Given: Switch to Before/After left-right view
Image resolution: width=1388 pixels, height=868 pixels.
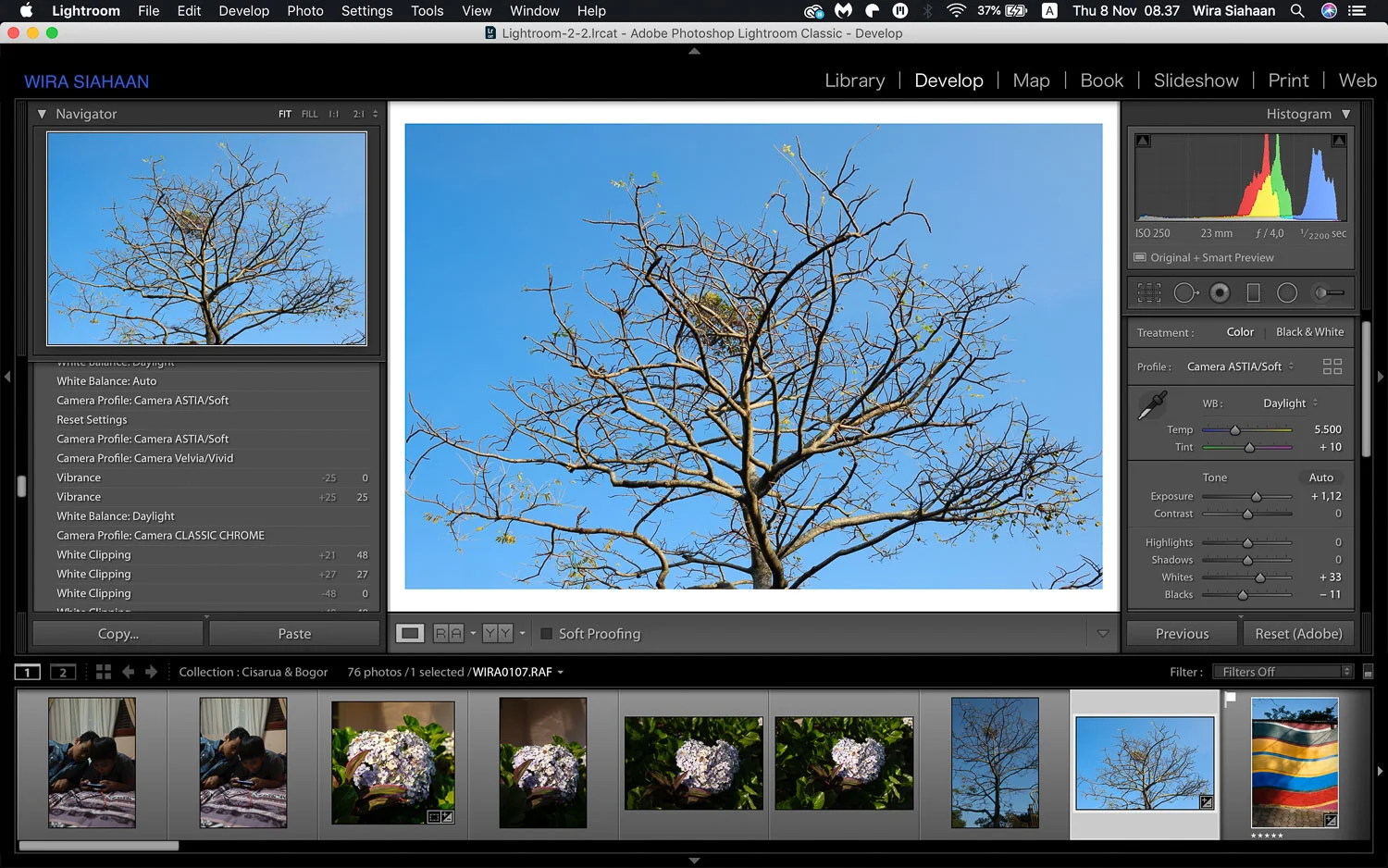Looking at the screenshot, I should (449, 634).
